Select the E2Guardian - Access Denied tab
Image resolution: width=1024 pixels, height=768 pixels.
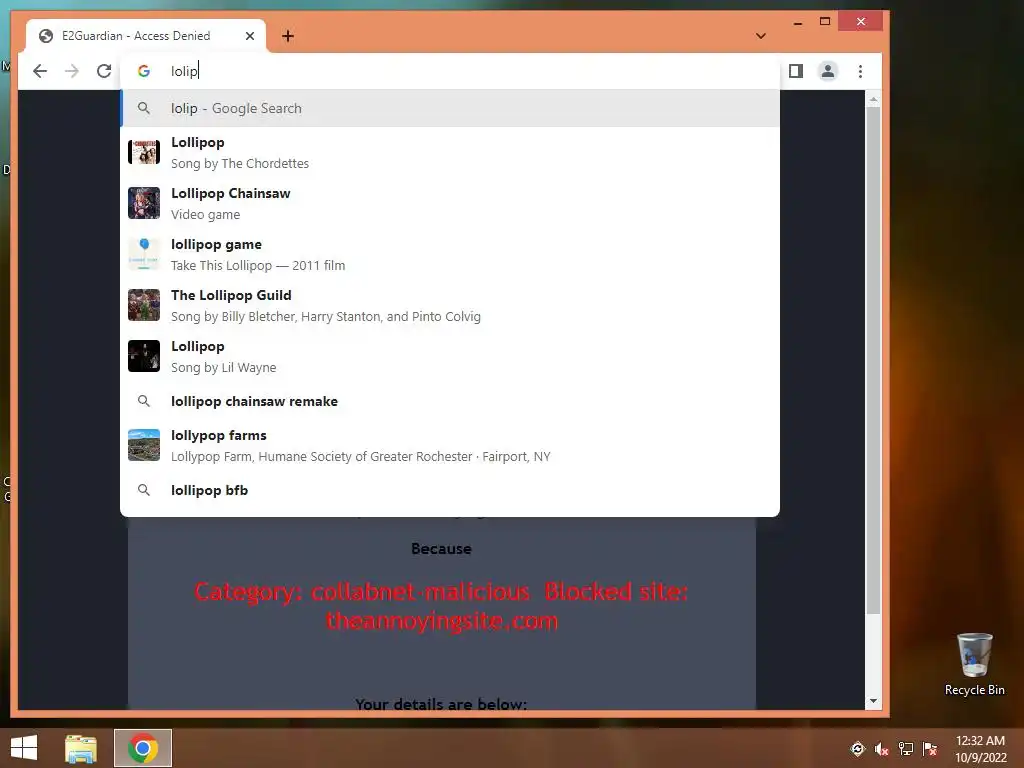click(146, 36)
